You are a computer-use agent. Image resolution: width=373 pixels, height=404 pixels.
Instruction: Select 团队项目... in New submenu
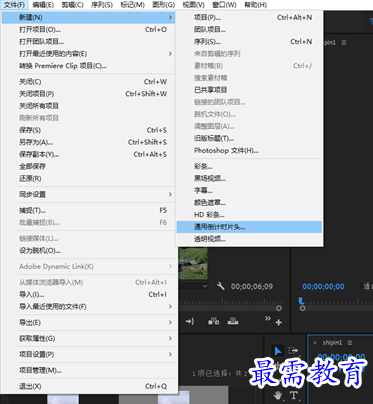tap(249, 30)
